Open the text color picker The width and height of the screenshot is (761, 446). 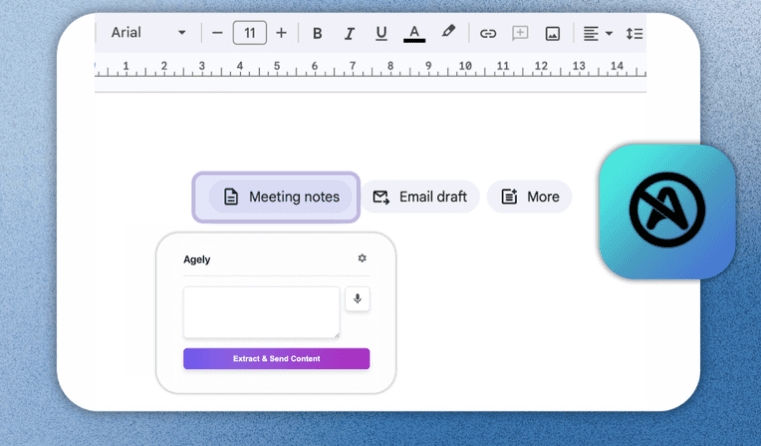point(414,33)
